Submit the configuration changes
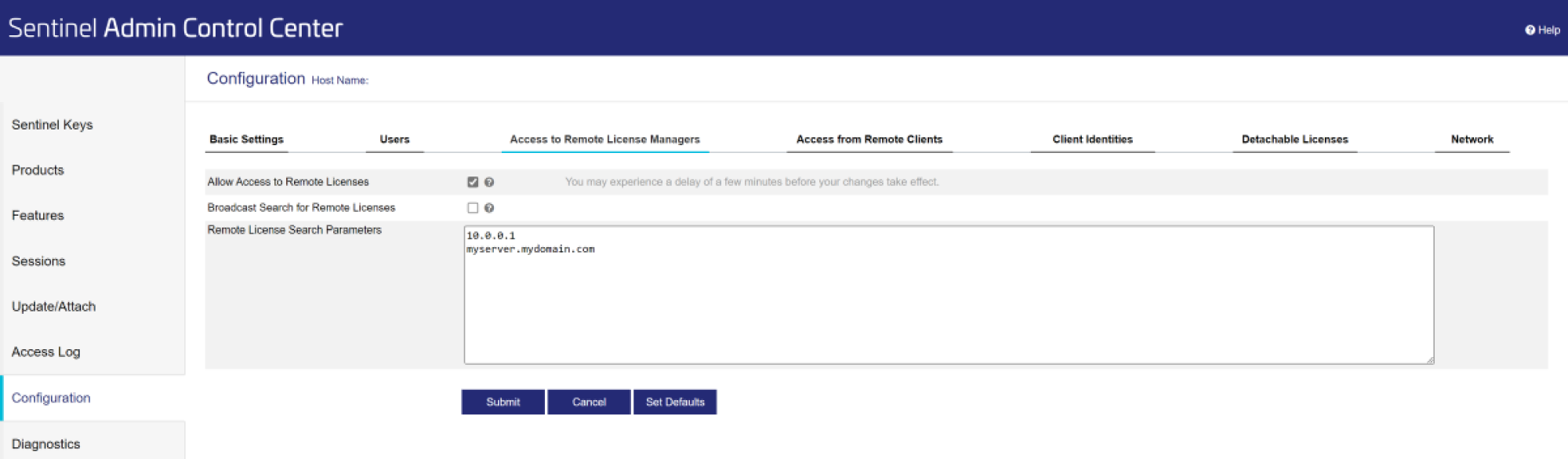Image resolution: width=1568 pixels, height=459 pixels. coord(503,402)
